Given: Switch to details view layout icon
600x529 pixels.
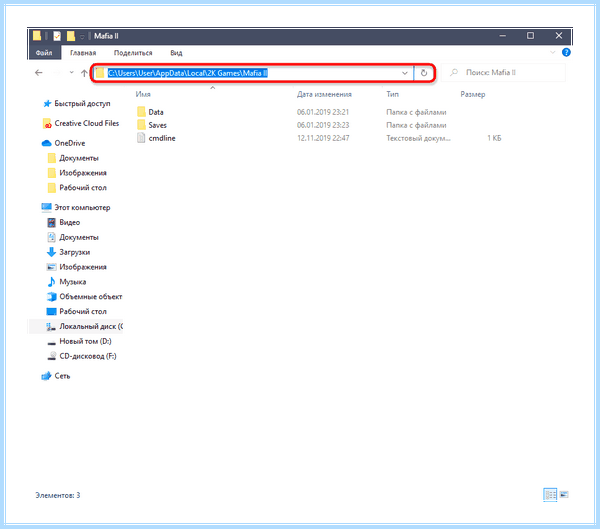Looking at the screenshot, I should tap(550, 495).
